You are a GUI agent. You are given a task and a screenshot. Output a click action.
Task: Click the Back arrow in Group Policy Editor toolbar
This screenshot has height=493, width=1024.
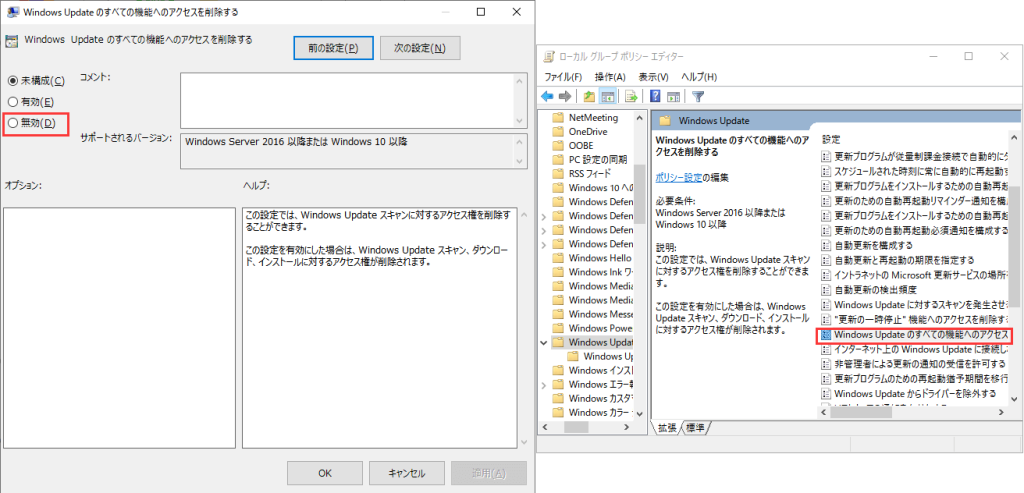pos(547,97)
